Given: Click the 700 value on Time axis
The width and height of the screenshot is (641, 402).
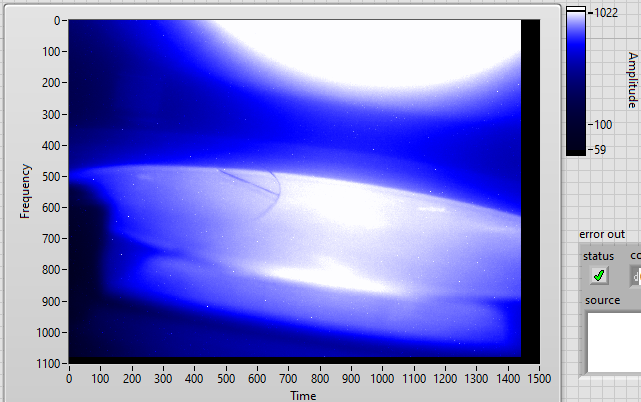Looking at the screenshot, I should tap(288, 379).
